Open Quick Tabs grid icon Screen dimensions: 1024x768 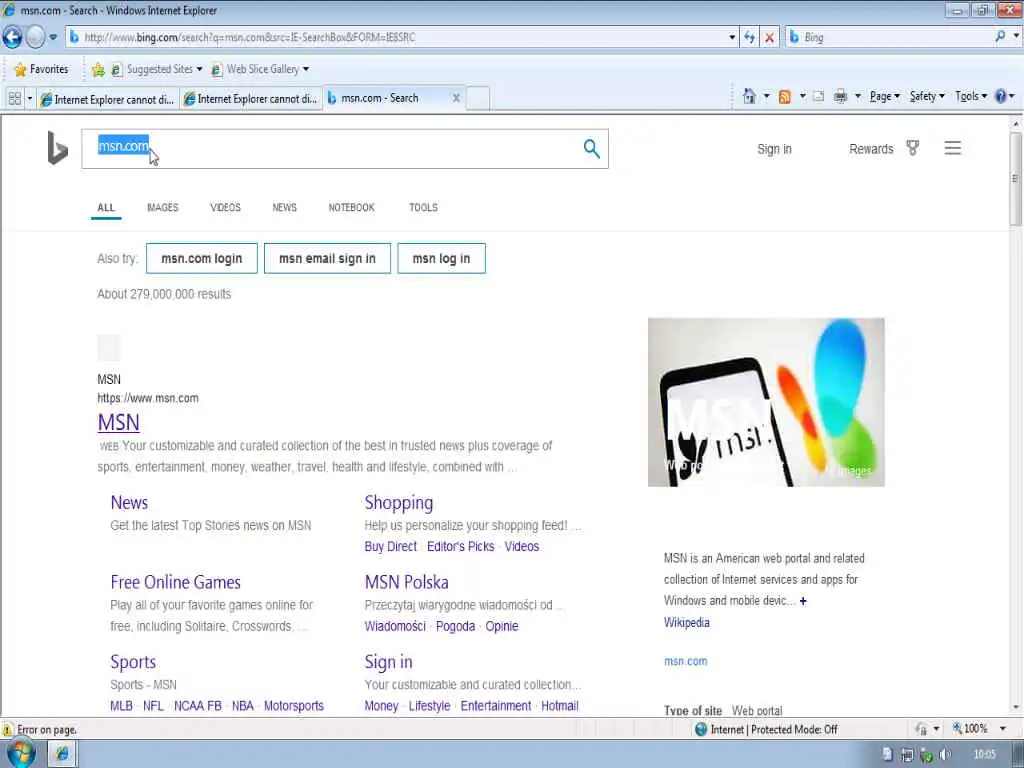click(x=14, y=99)
